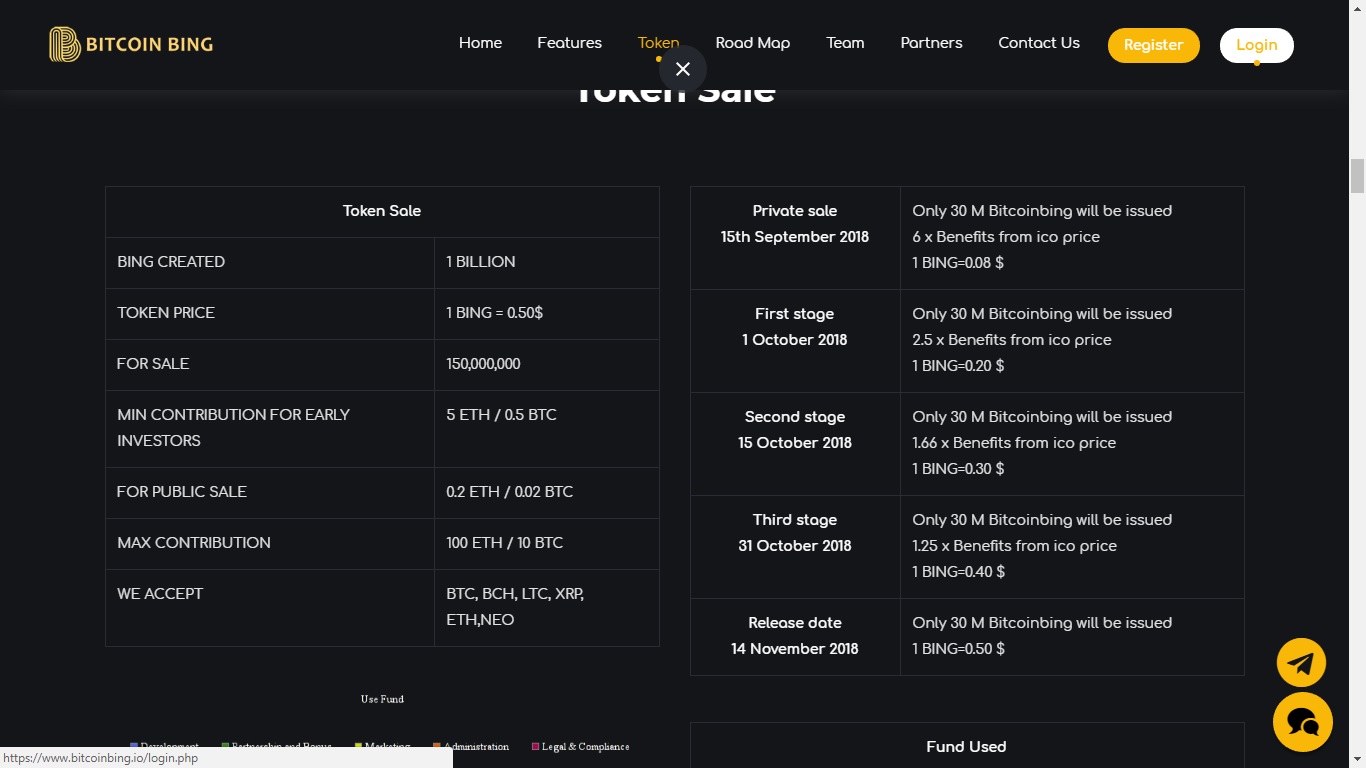Open the Telegram chat icon
The width and height of the screenshot is (1366, 768).
click(1301, 662)
